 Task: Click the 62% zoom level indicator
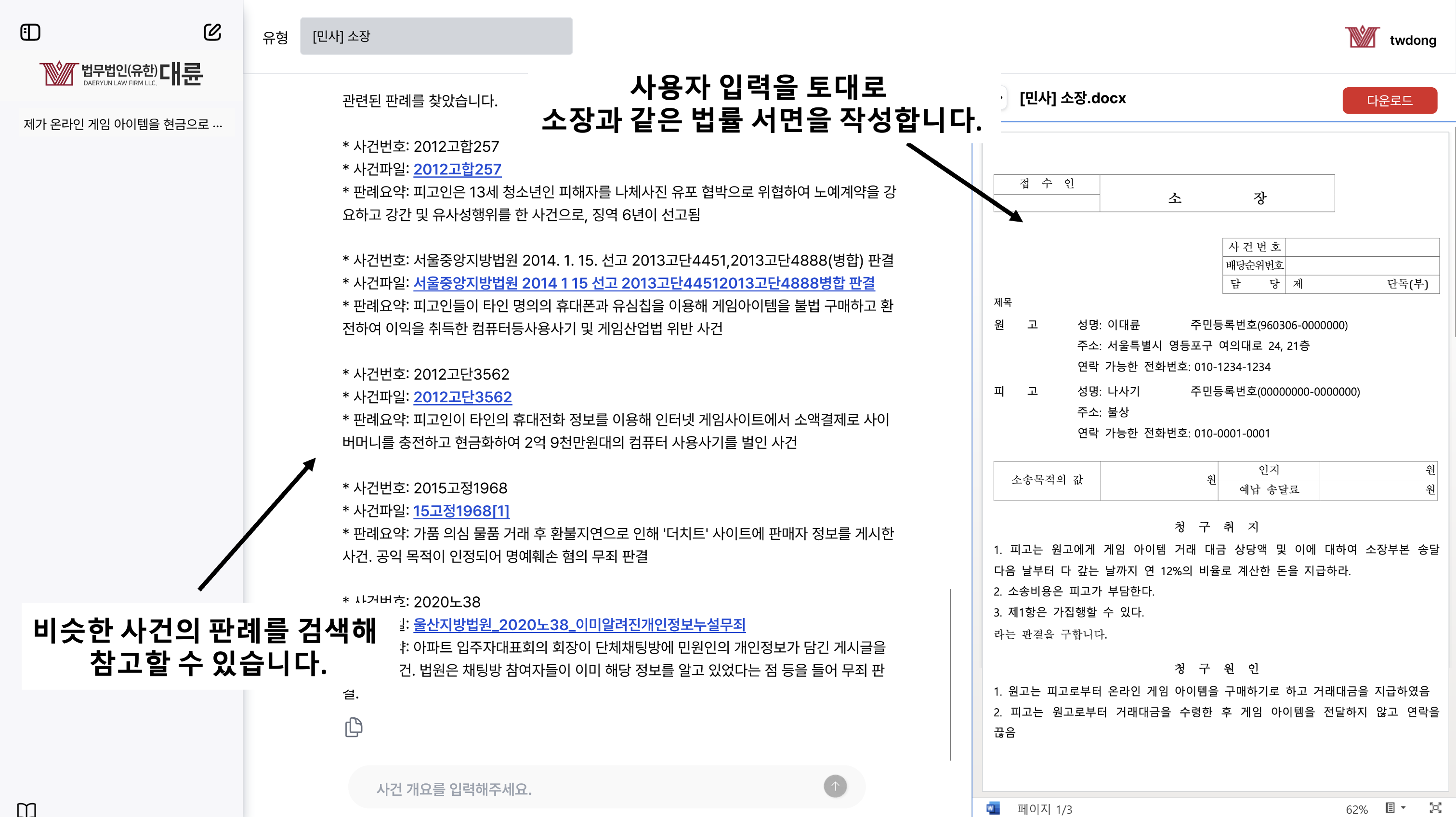pos(1356,809)
